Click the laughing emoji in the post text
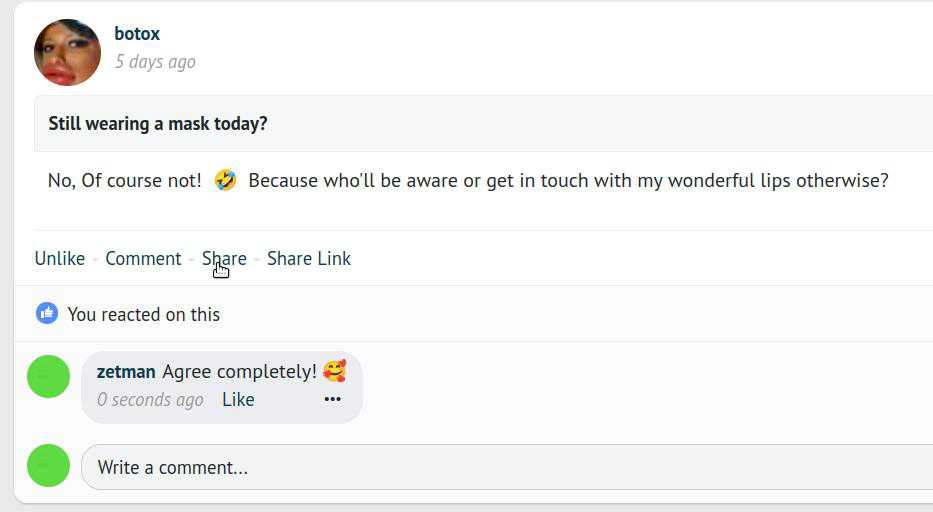 click(225, 181)
